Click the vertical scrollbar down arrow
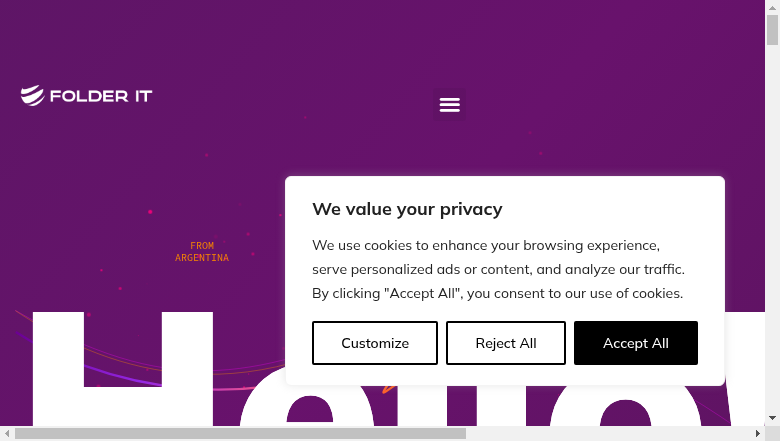Image resolution: width=780 pixels, height=441 pixels. [772, 419]
